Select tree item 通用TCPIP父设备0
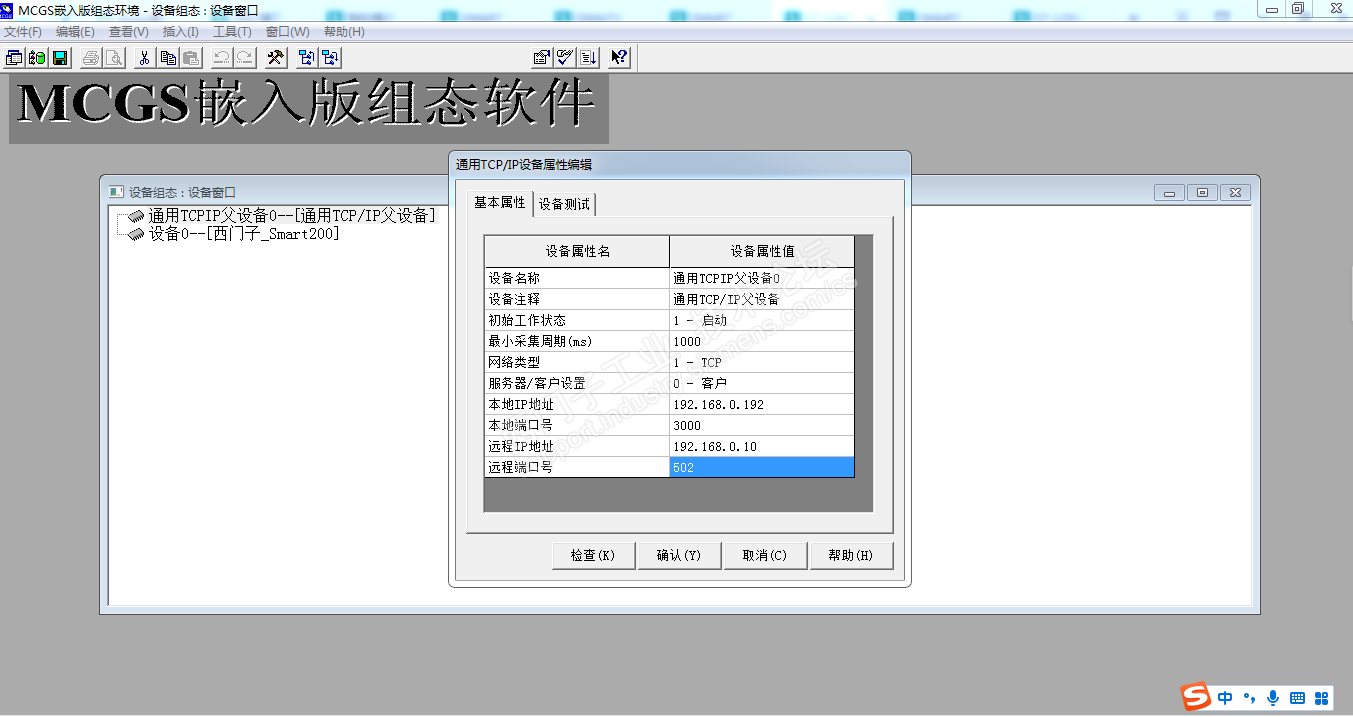The height and width of the screenshot is (717, 1353). pos(292,215)
